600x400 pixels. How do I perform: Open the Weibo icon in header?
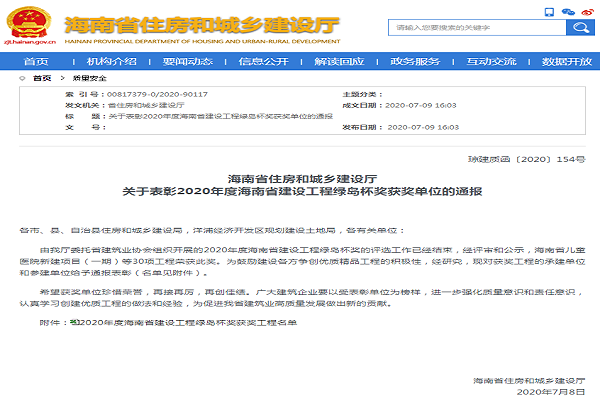[587, 12]
